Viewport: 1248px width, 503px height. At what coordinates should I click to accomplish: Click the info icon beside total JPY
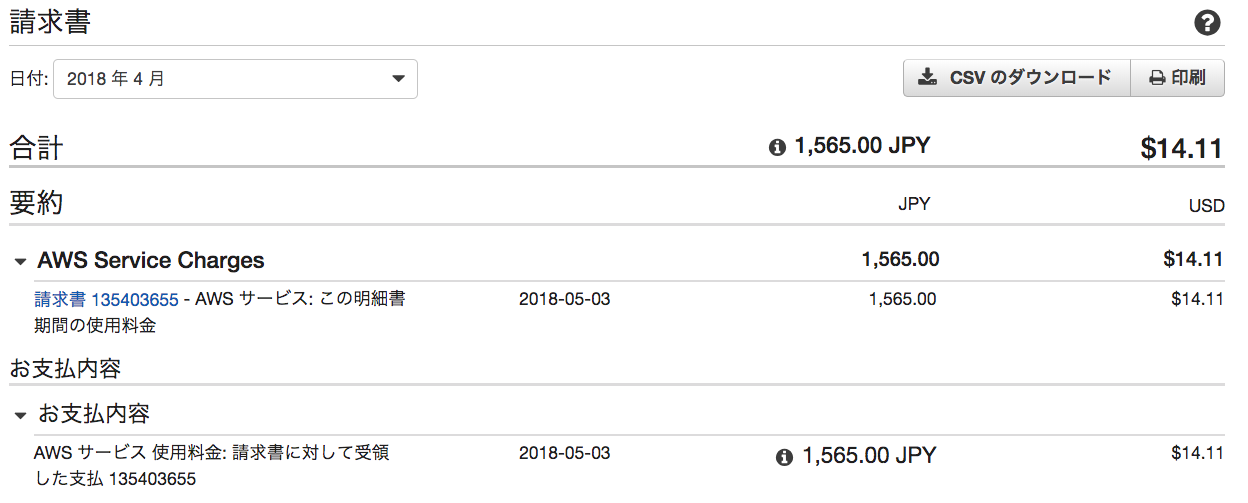(777, 148)
